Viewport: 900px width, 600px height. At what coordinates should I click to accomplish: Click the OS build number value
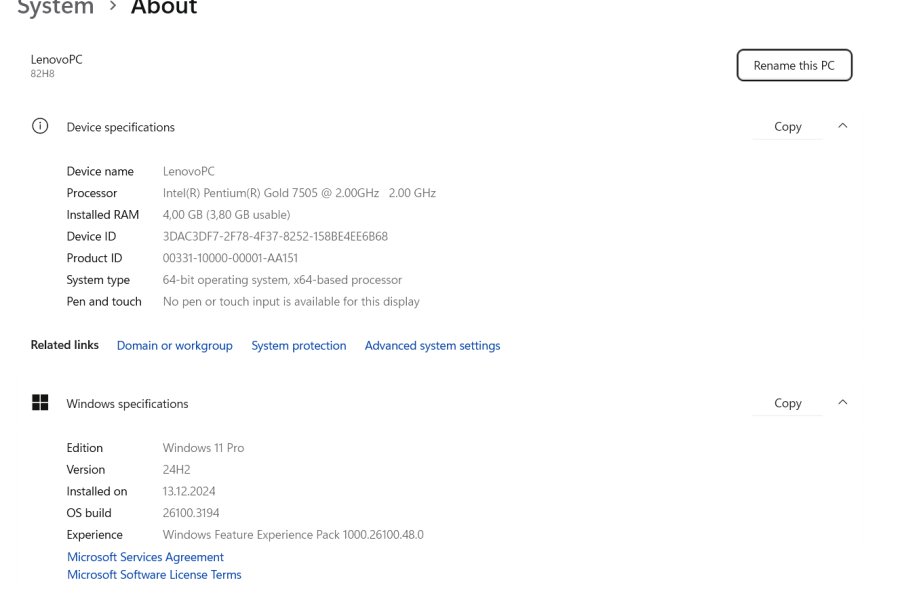[191, 513]
